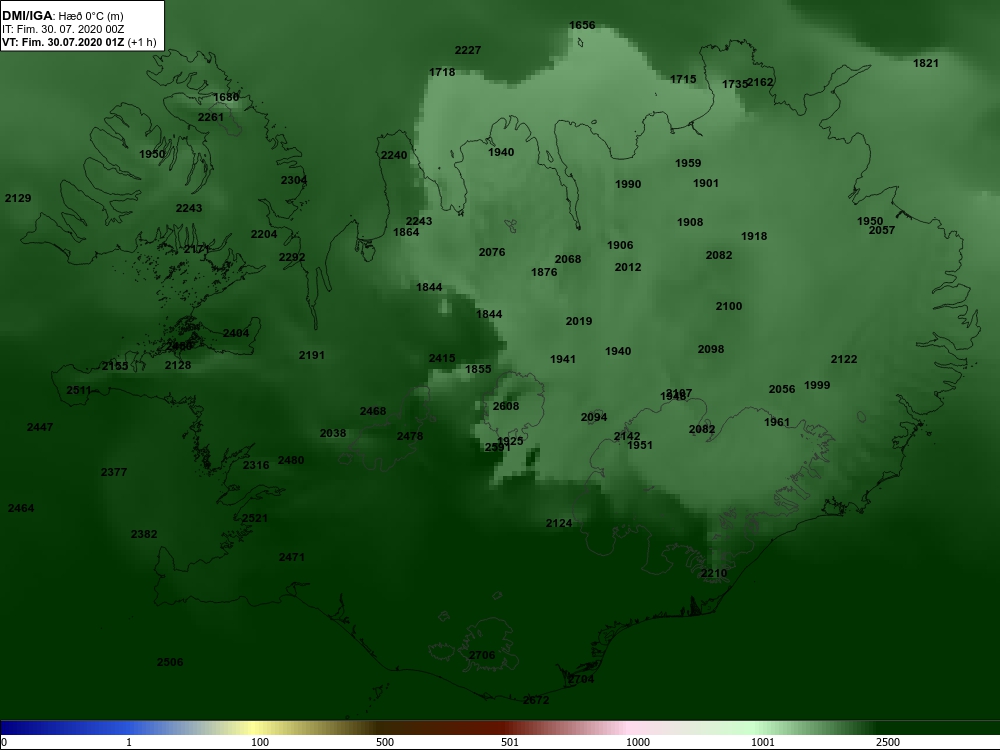Click the pink section of the color scale
Viewport: 1000px width, 750px height.
(628, 728)
